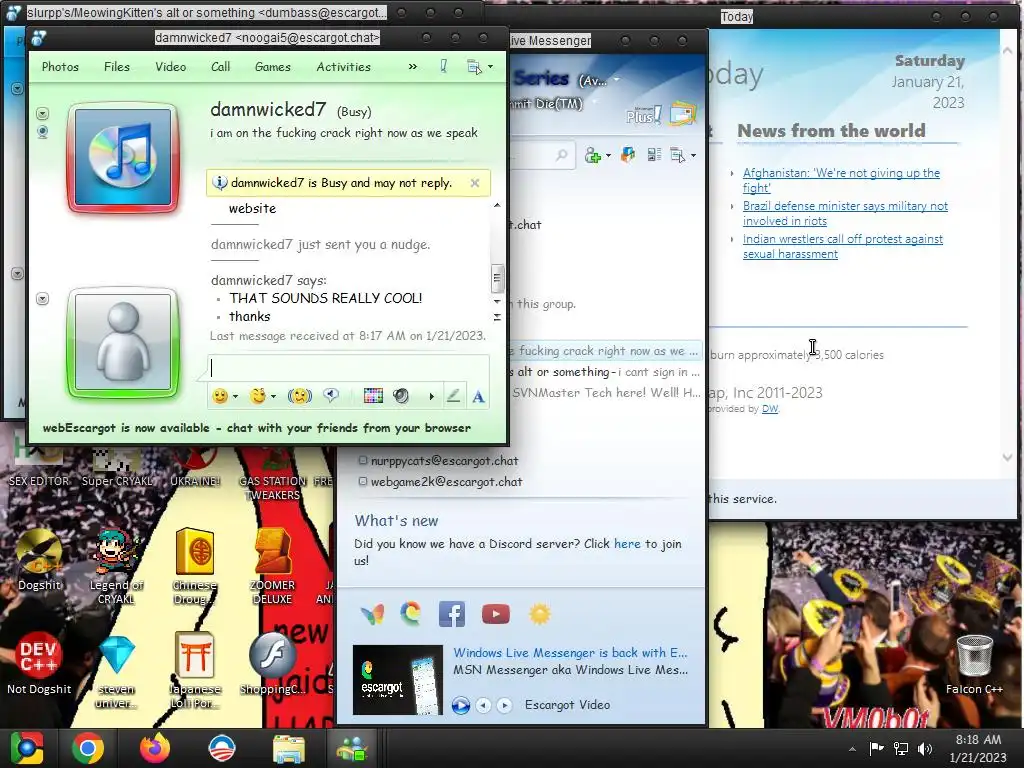Change contact list layout icon in Messenger

[x=654, y=155]
